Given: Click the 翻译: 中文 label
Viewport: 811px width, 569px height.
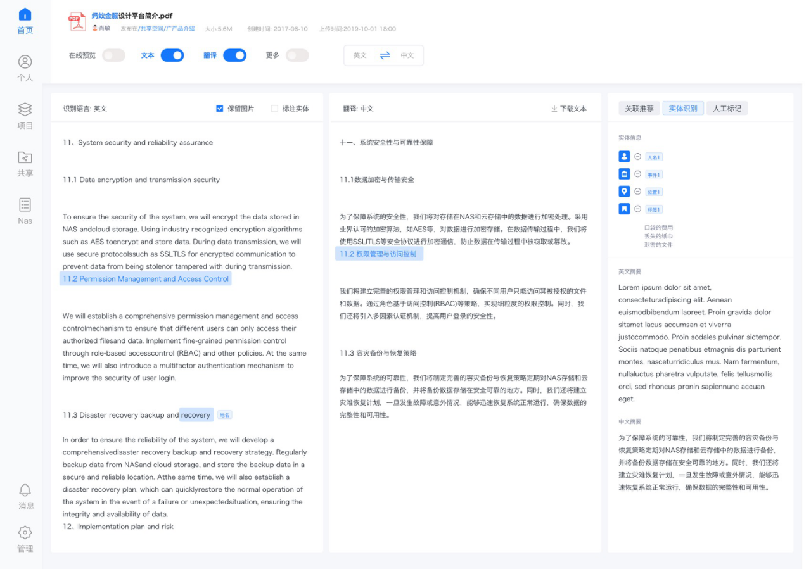Looking at the screenshot, I should pos(357,109).
